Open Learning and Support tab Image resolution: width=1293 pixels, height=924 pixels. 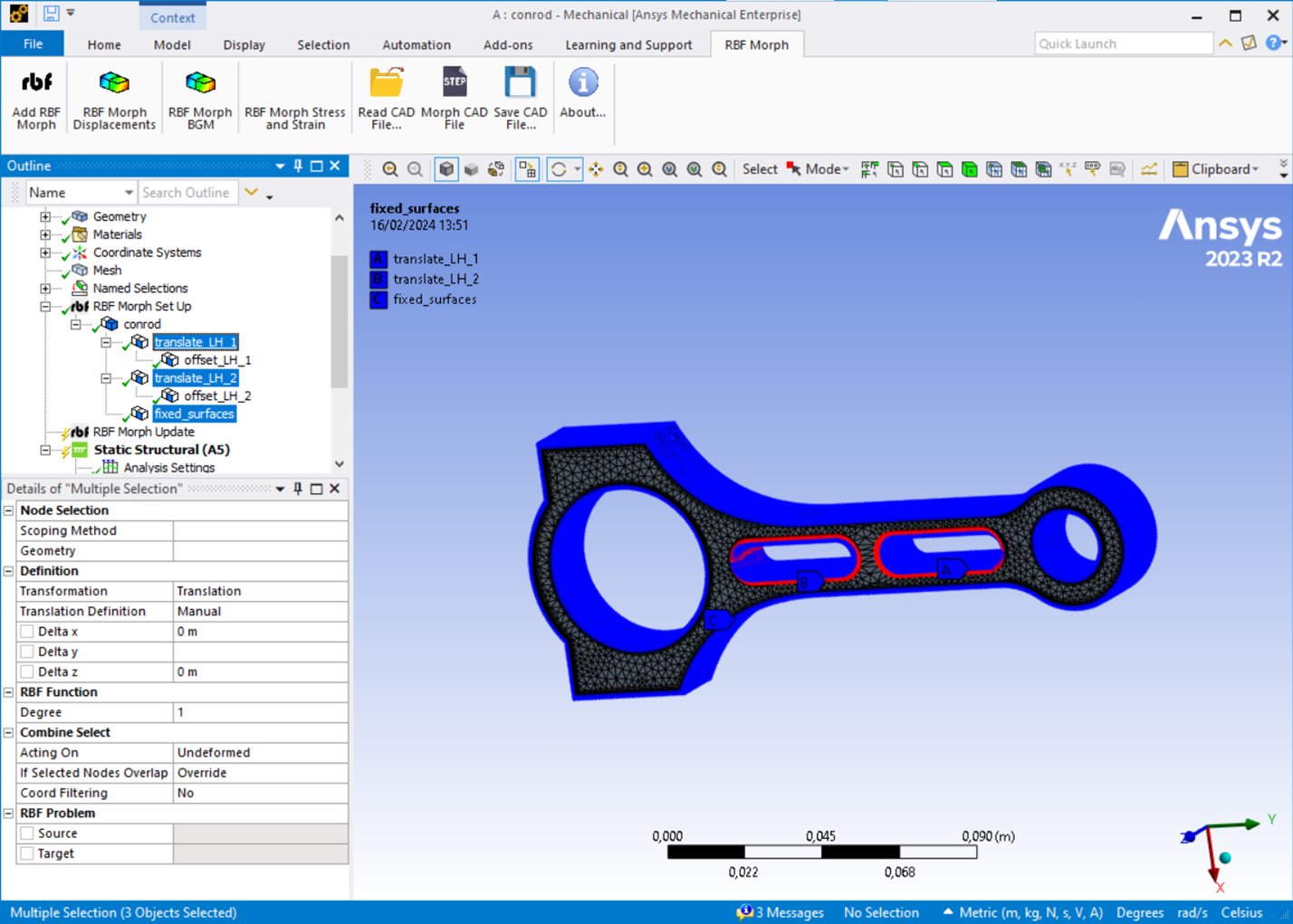pyautogui.click(x=628, y=44)
